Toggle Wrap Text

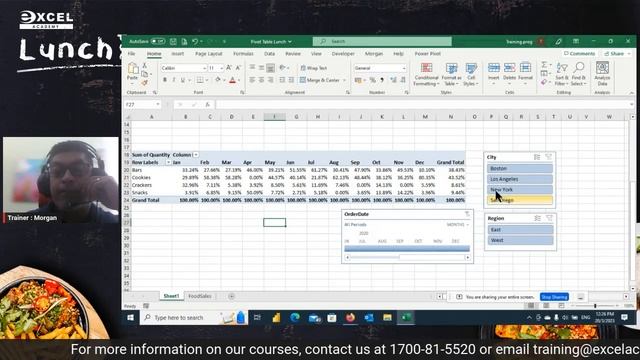tap(313, 68)
